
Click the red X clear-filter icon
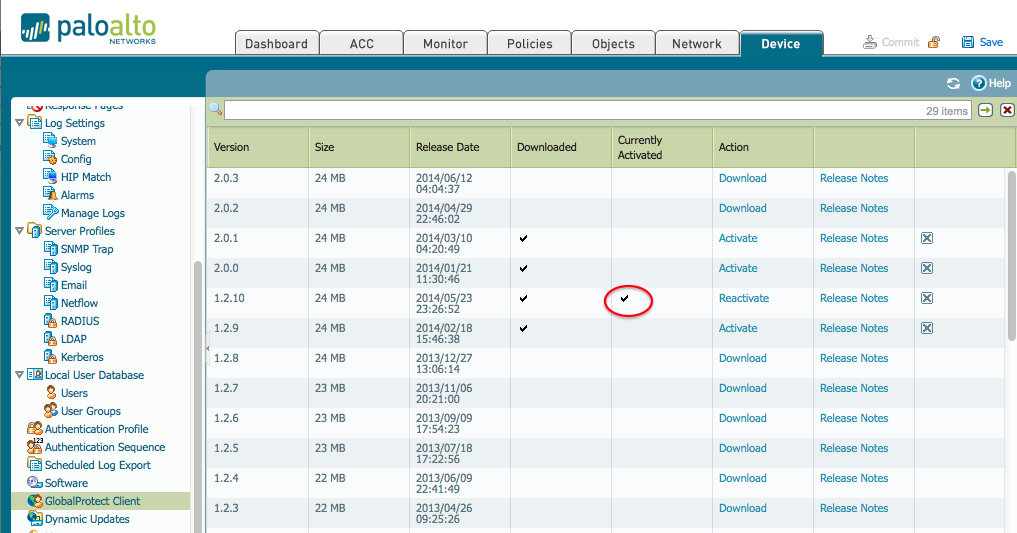(1007, 110)
